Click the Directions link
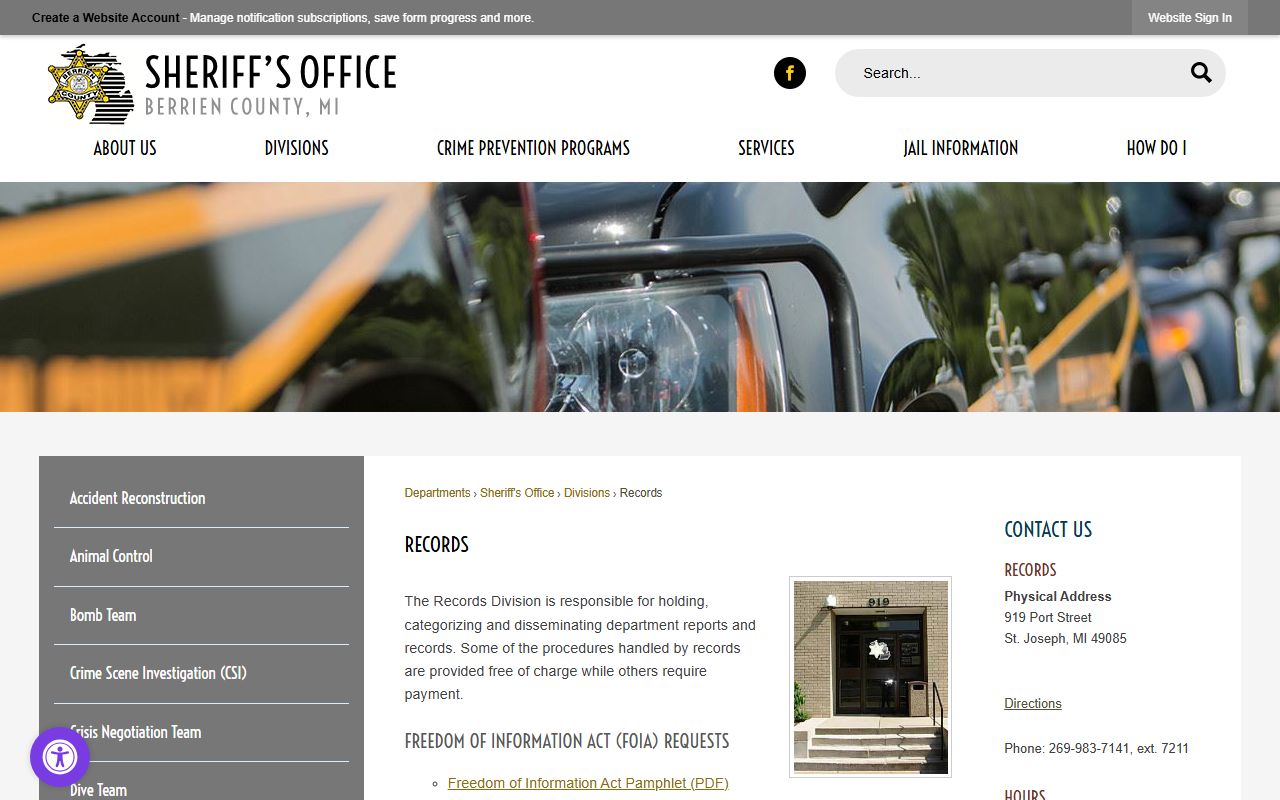Viewport: 1280px width, 800px height. (1033, 704)
